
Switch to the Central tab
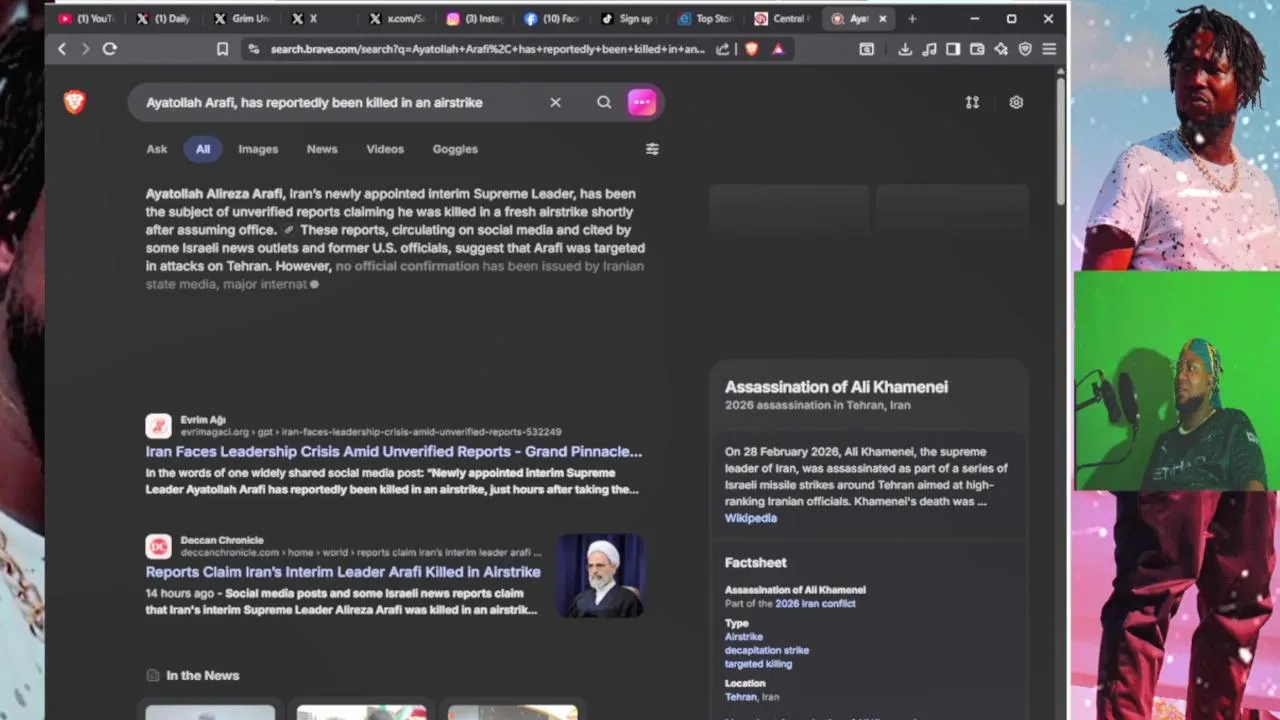pyautogui.click(x=782, y=18)
